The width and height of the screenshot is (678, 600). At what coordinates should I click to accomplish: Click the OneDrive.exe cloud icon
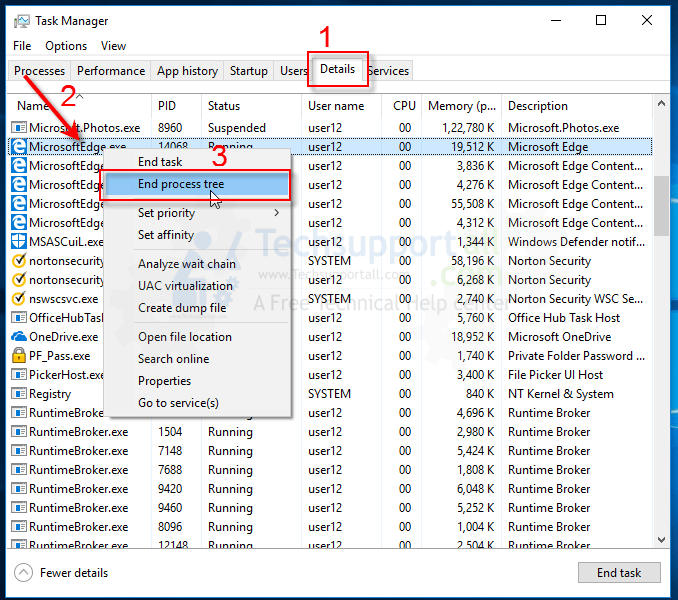19,336
